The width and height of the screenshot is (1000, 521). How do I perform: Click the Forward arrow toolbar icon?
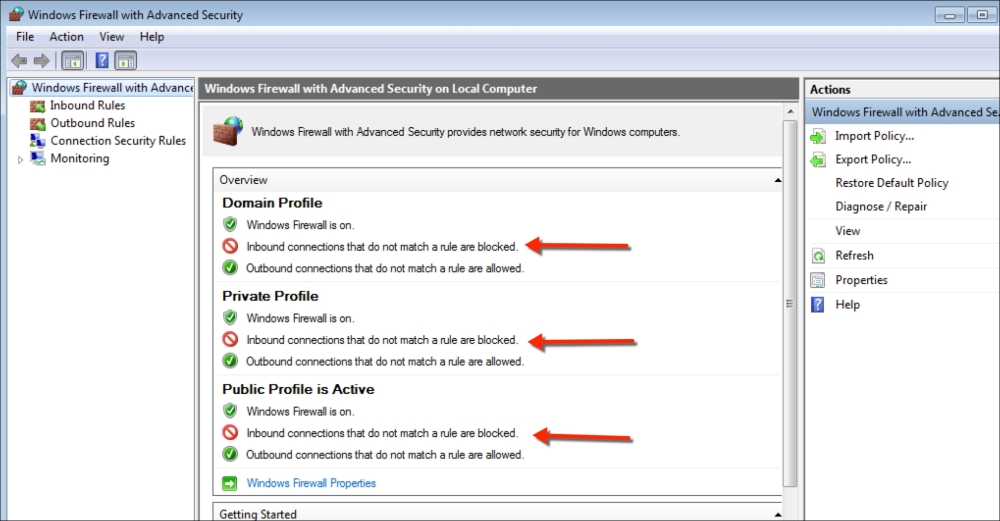pos(41,61)
